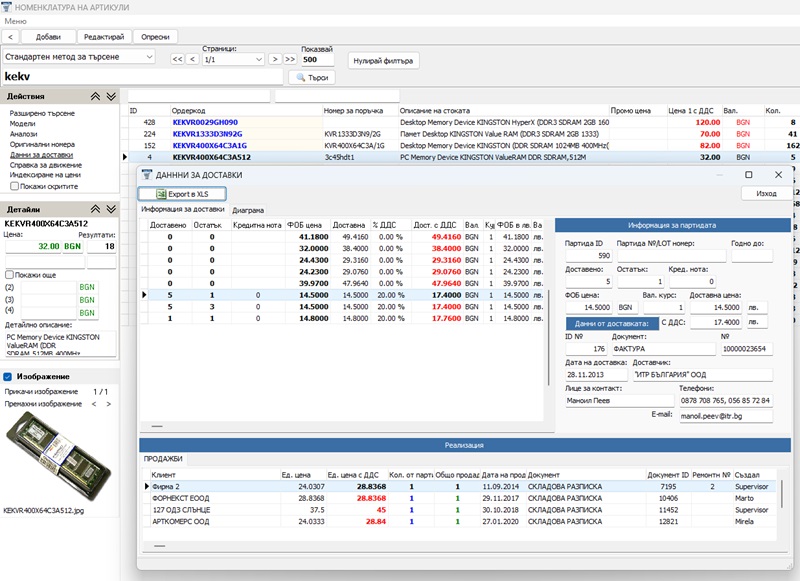Image resolution: width=800 pixels, height=581 pixels.
Task: Show next product image arrow
Action: (108, 404)
